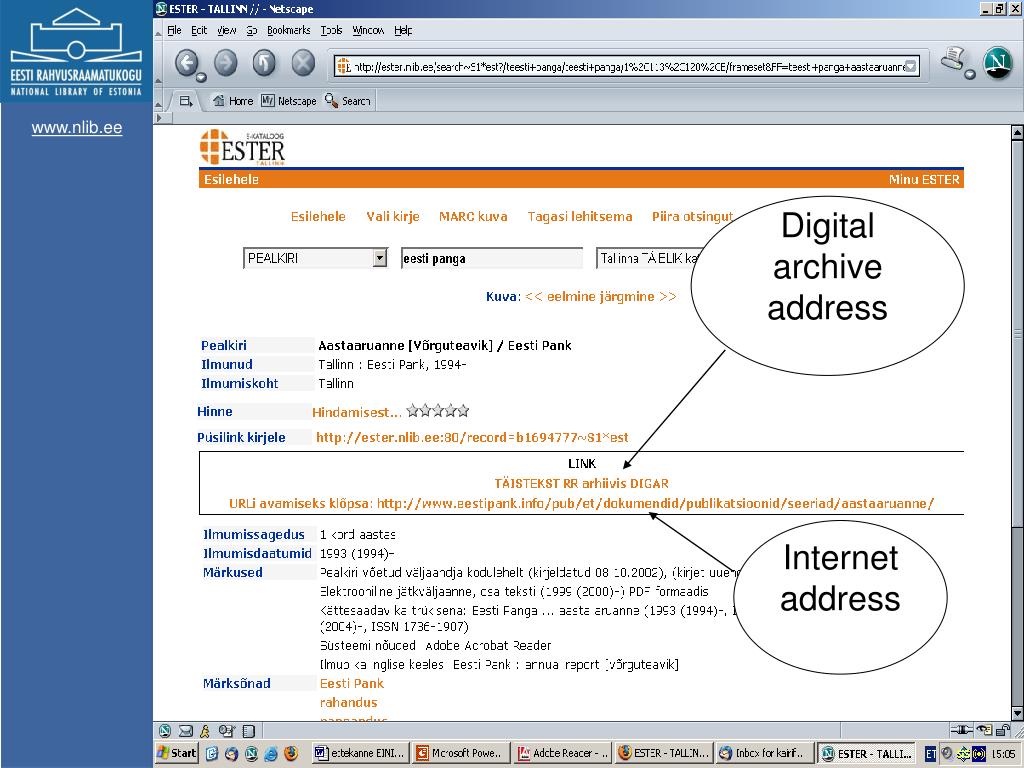Click the Firefox quick launch icon
Viewport: 1024px width, 768px height.
(x=291, y=753)
